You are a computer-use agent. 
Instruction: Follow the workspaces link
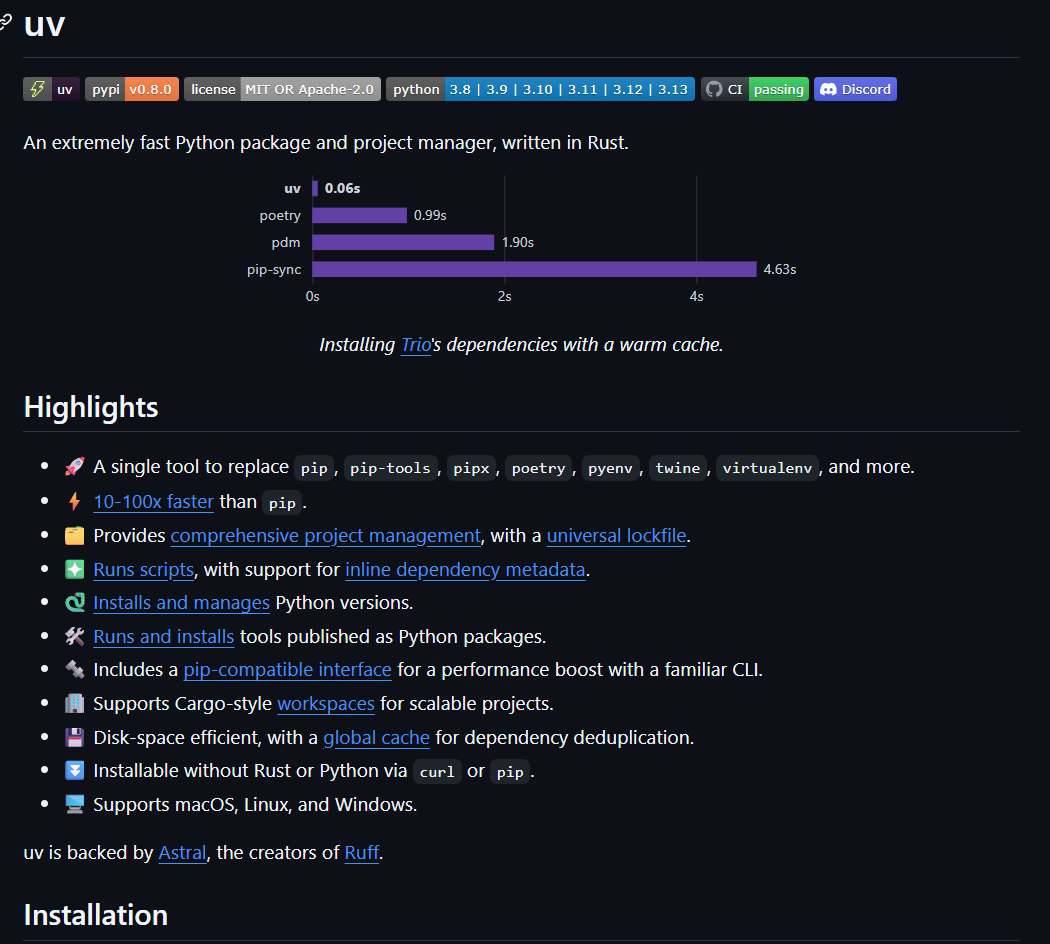pos(326,704)
